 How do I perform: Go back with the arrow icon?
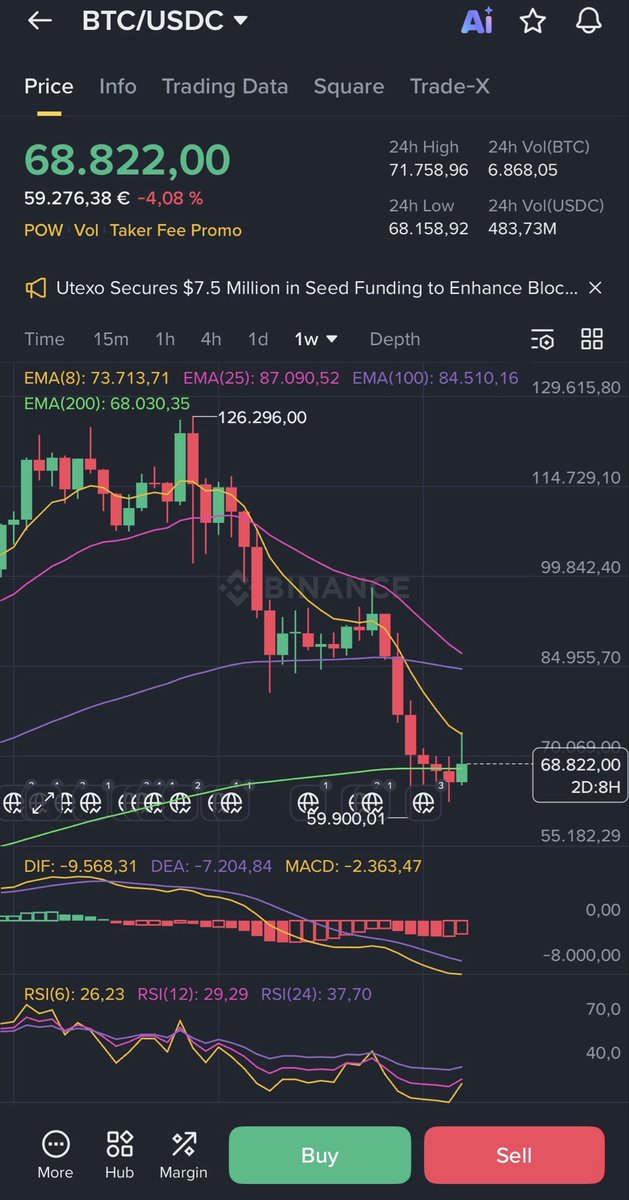(x=39, y=21)
